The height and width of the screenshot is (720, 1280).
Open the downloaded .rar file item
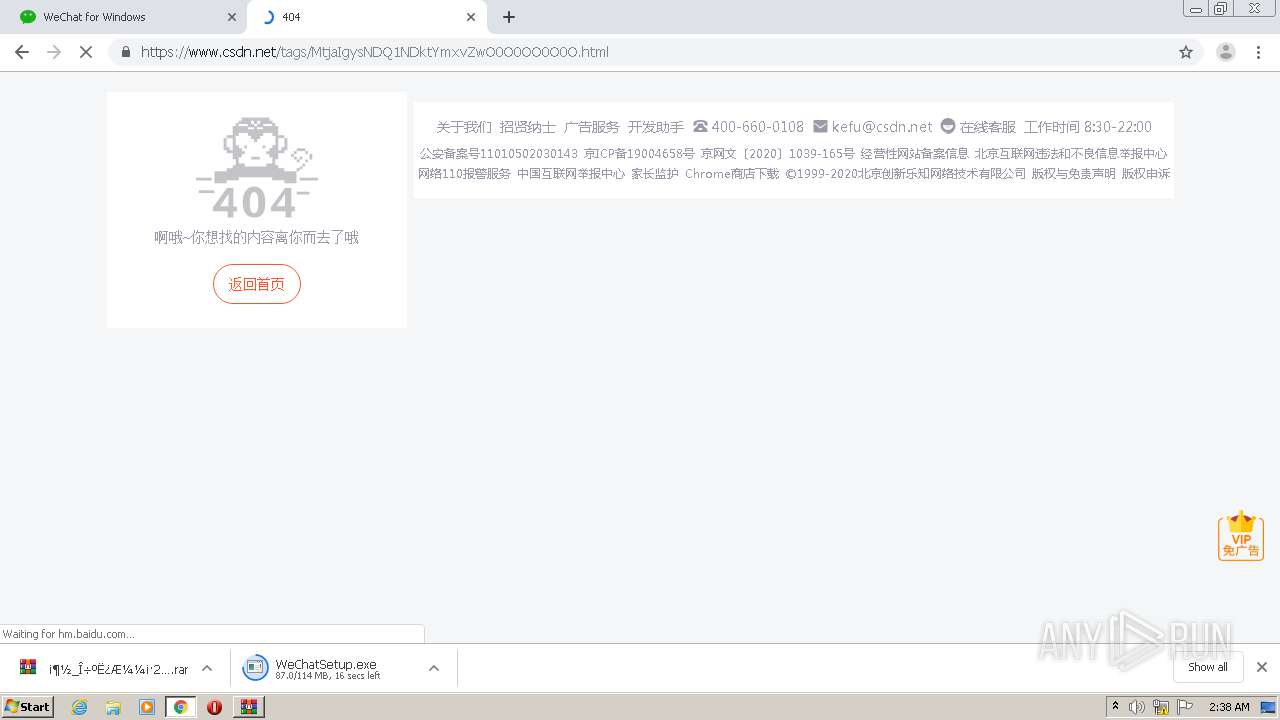pos(104,669)
